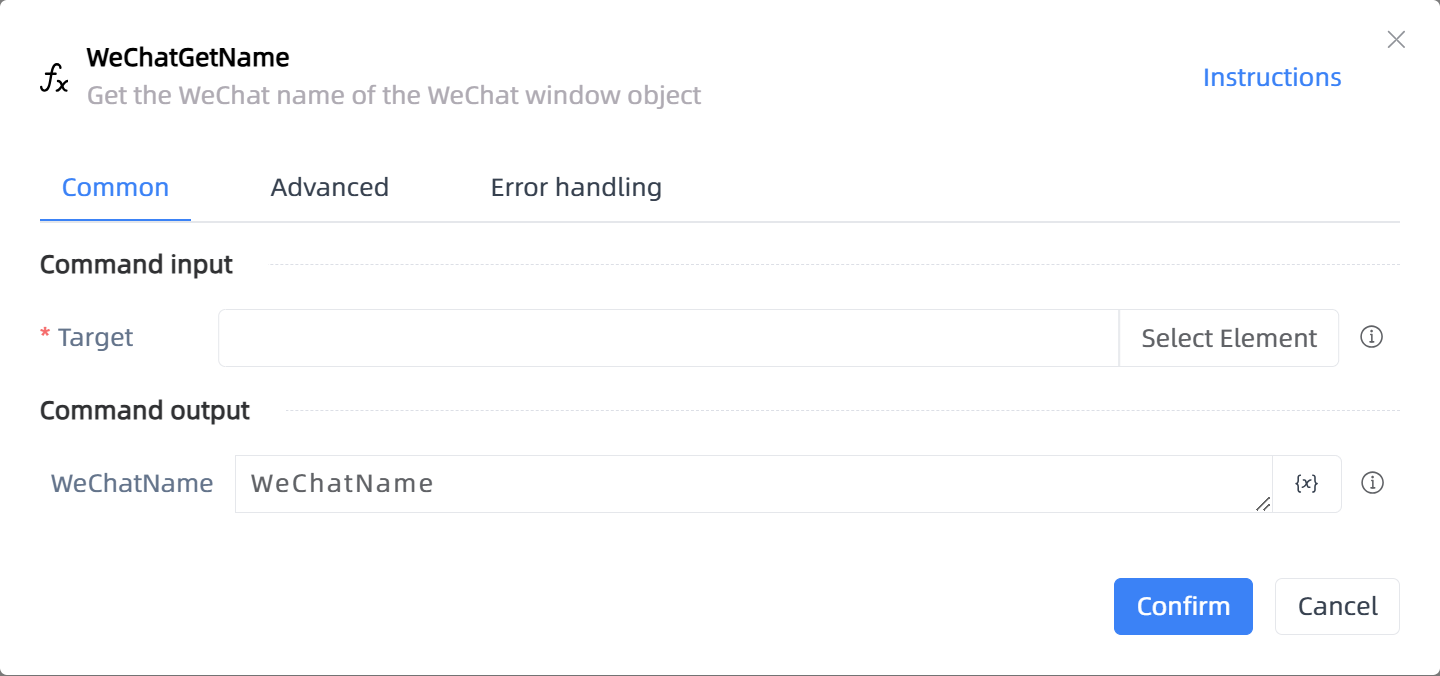
Task: Click the fx function icon
Action: click(x=54, y=78)
